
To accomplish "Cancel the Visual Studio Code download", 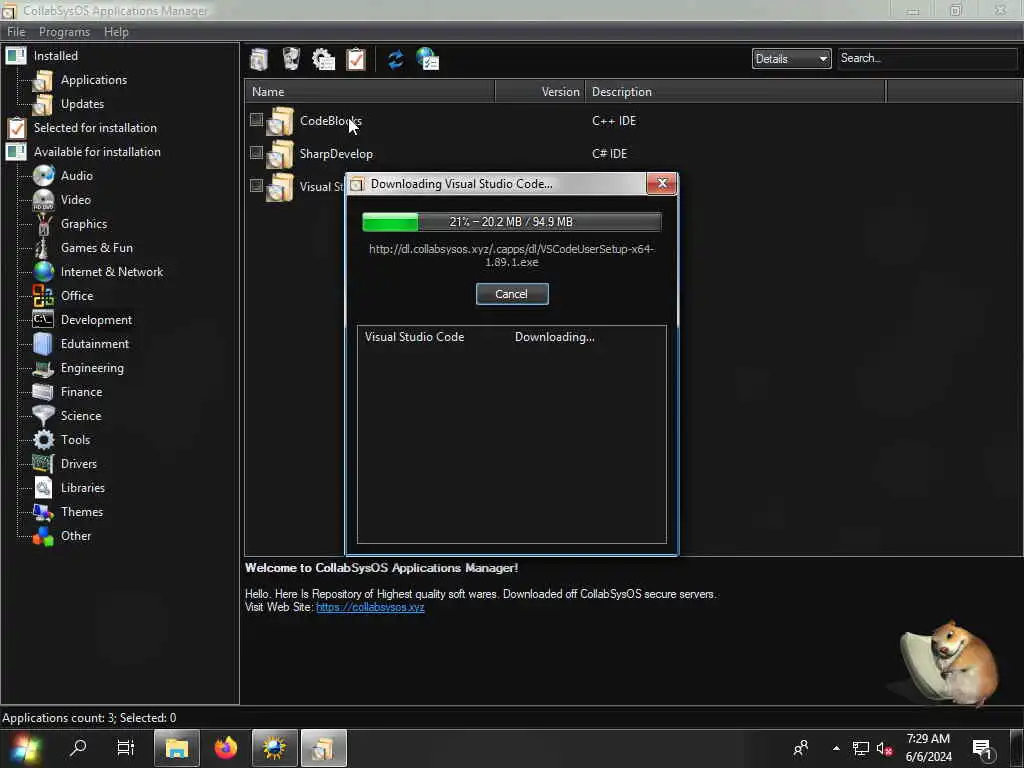I will point(512,294).
